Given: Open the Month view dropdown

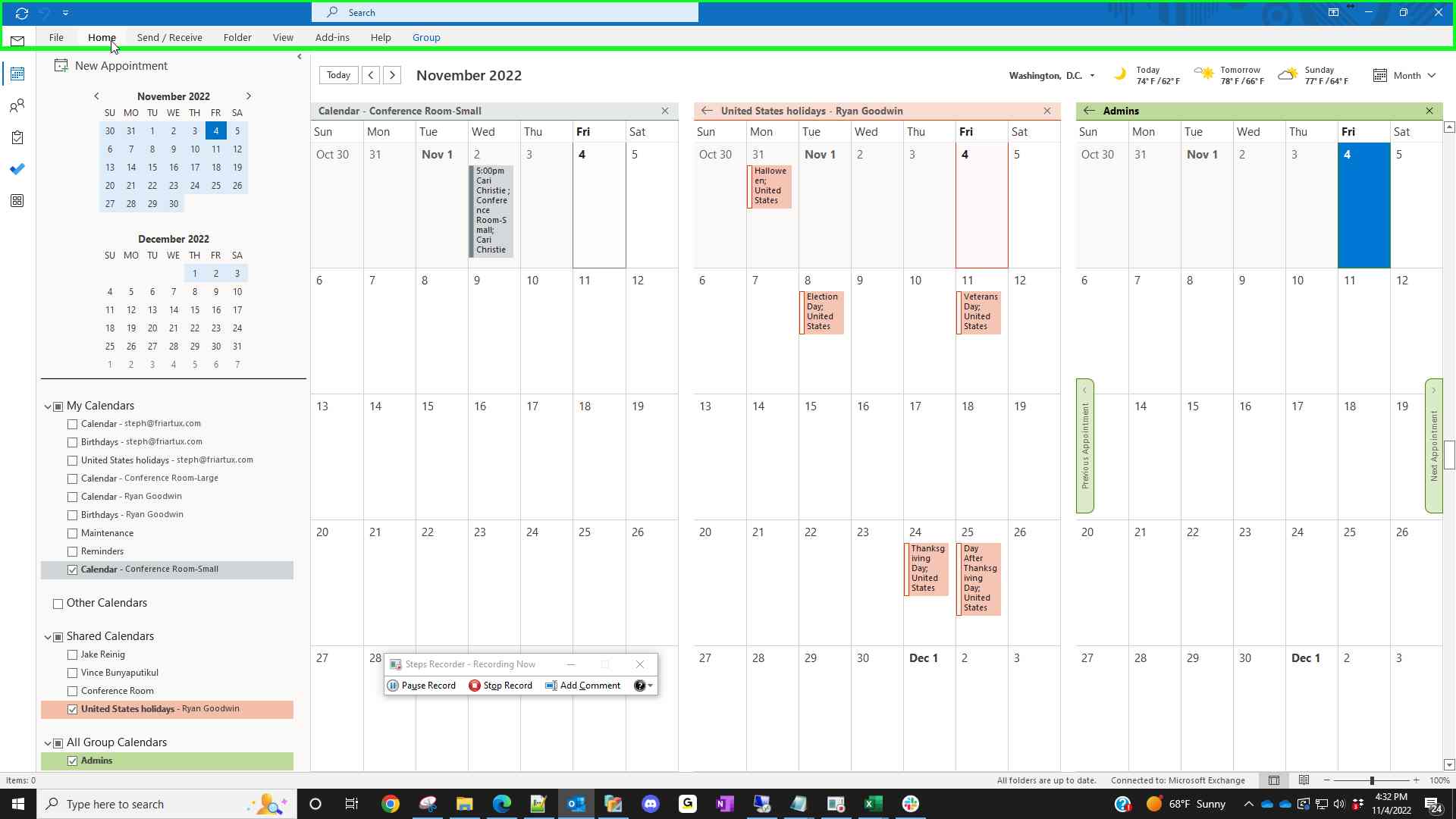Looking at the screenshot, I should pos(1405,75).
